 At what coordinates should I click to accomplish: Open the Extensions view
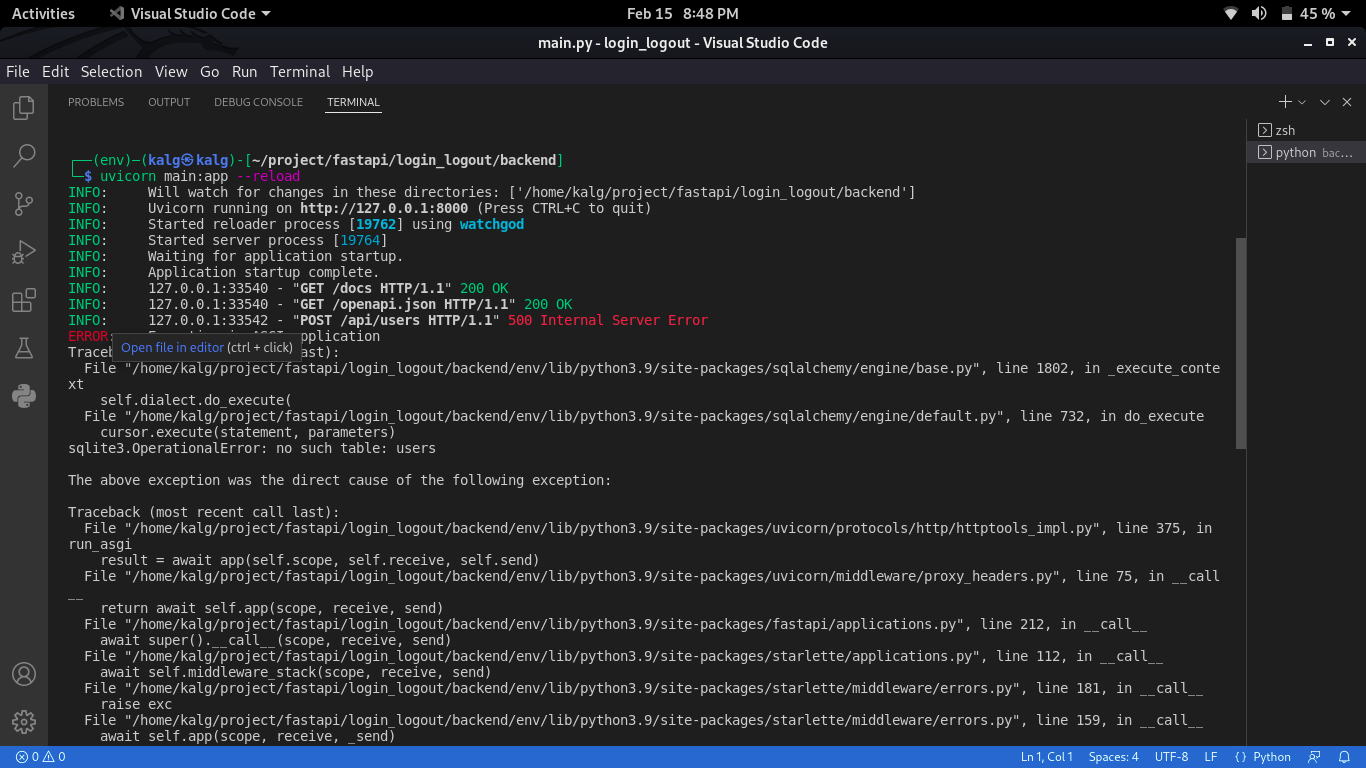pyautogui.click(x=23, y=300)
